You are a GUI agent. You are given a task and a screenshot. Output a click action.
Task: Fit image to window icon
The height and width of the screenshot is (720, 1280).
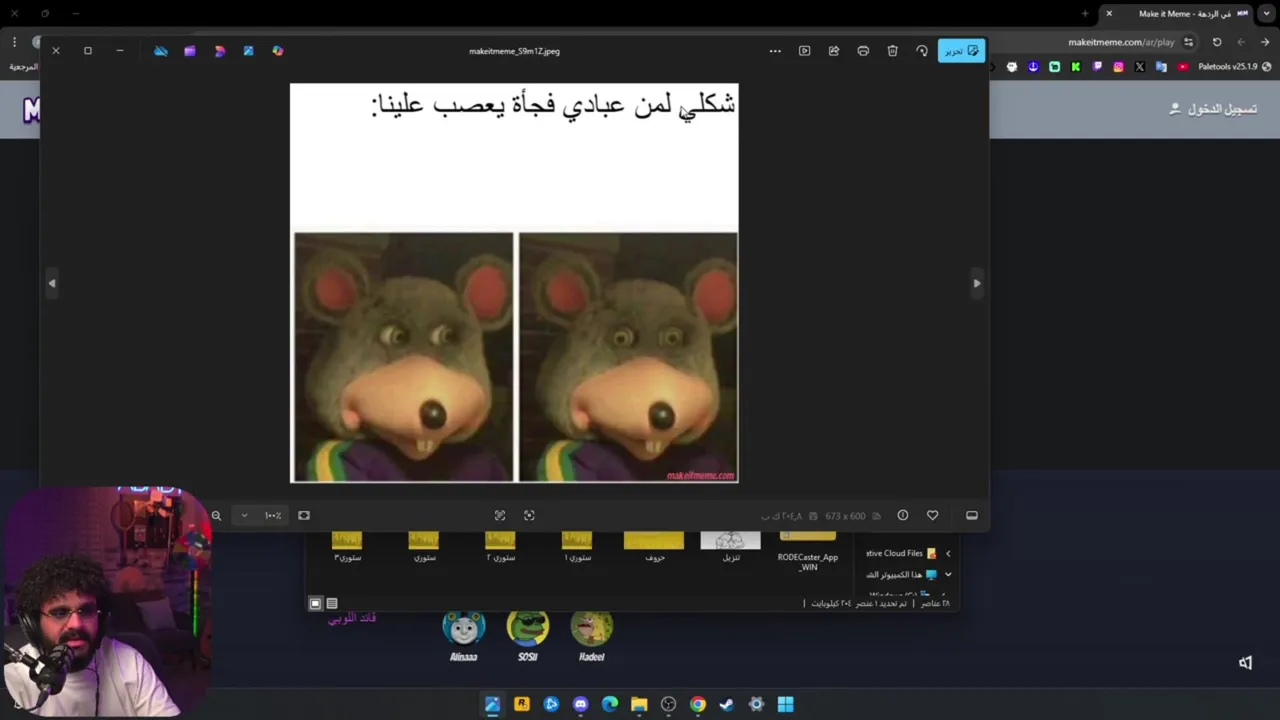tap(304, 516)
